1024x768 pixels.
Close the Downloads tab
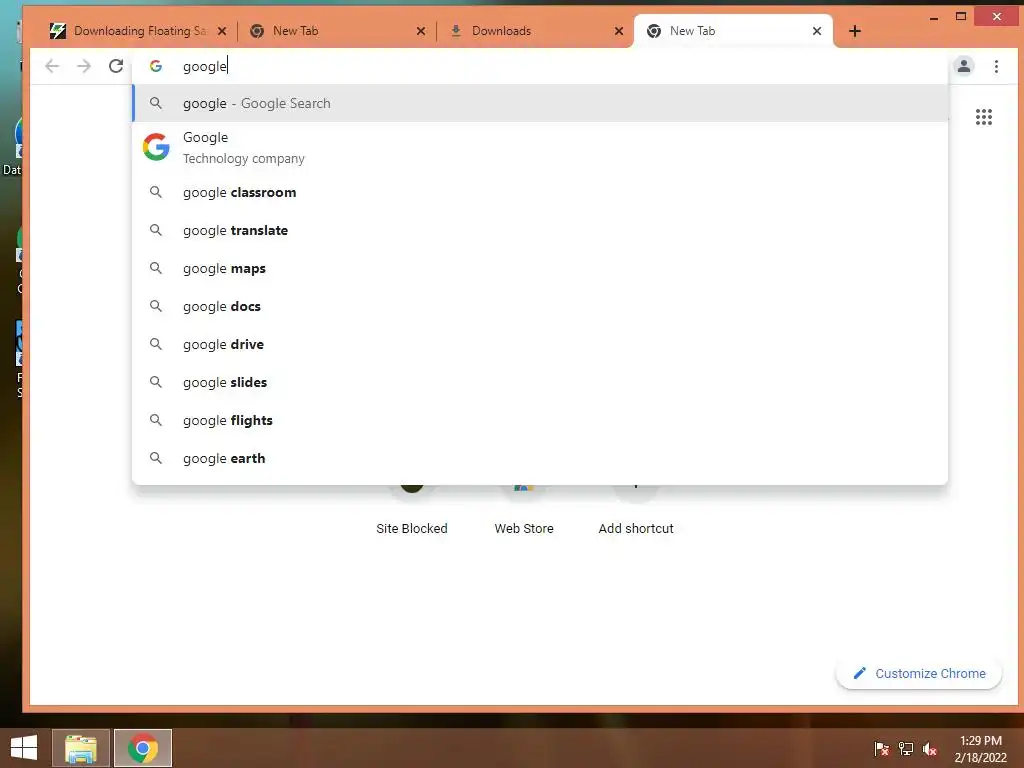coord(618,31)
